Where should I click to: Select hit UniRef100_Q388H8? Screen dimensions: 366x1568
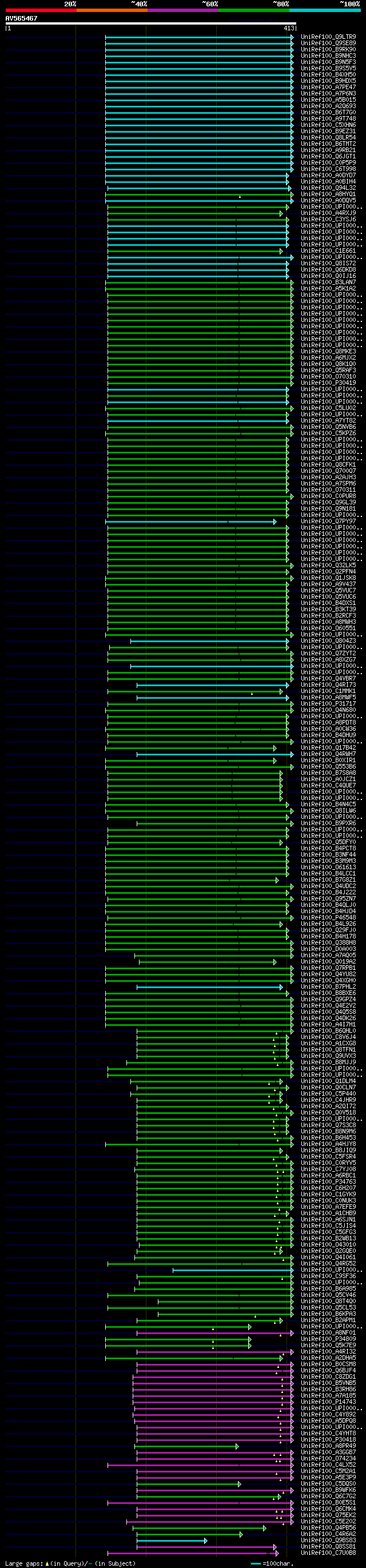(328, 943)
